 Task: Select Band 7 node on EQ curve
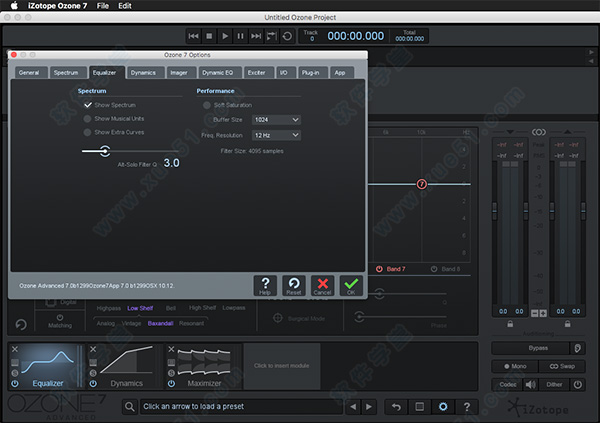tap(421, 184)
